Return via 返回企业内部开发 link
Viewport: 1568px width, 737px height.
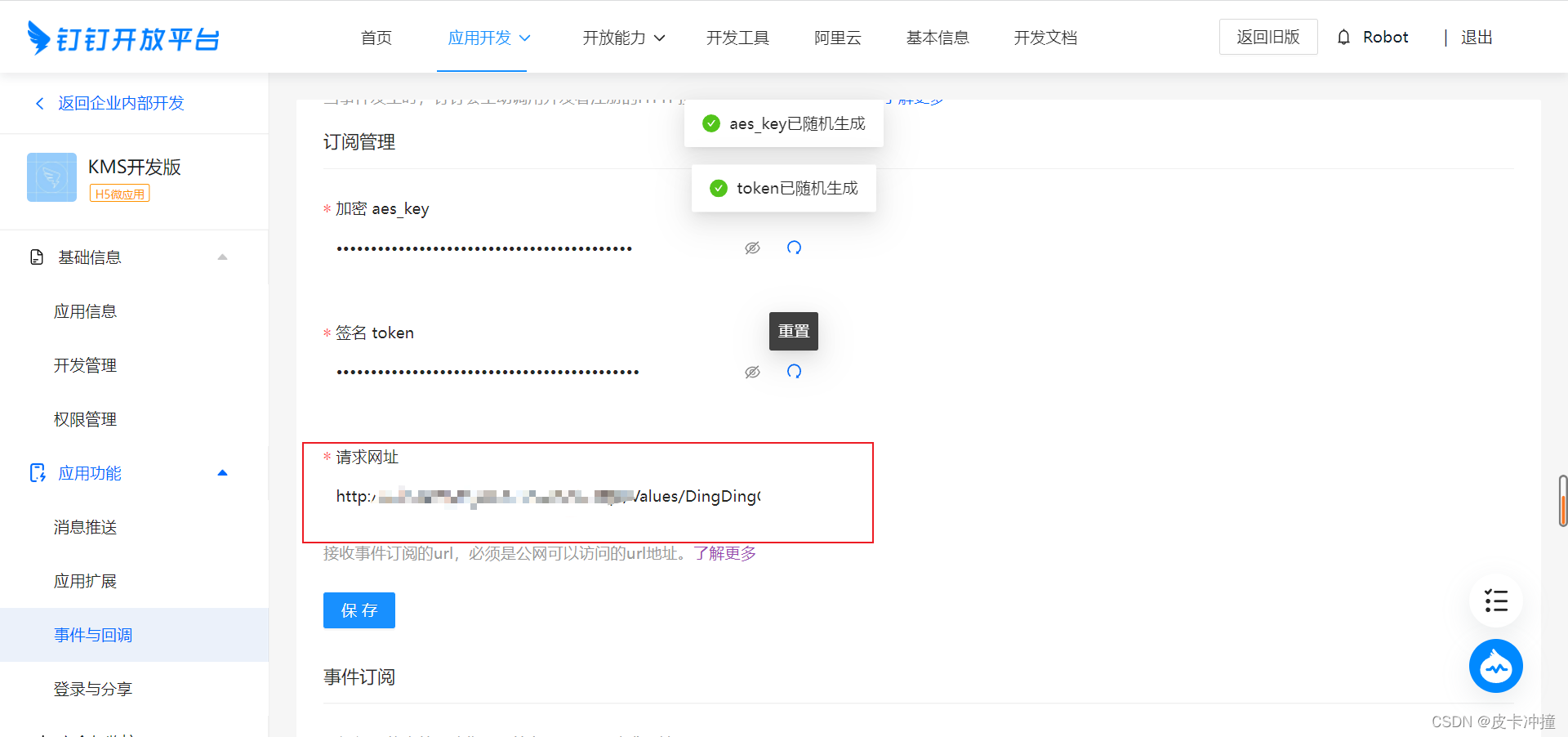point(121,103)
